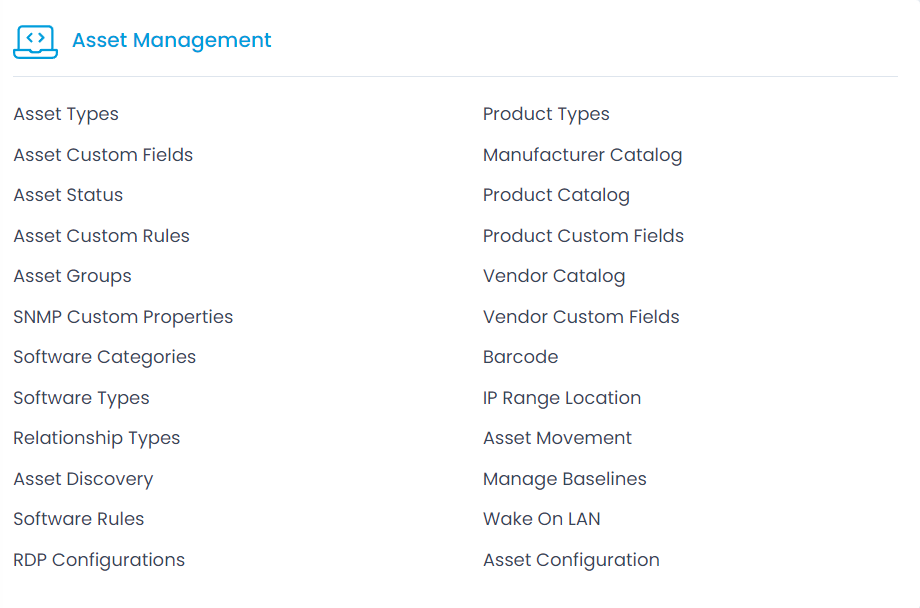920x608 pixels.
Task: Open Asset Custom Rules
Action: coord(102,236)
